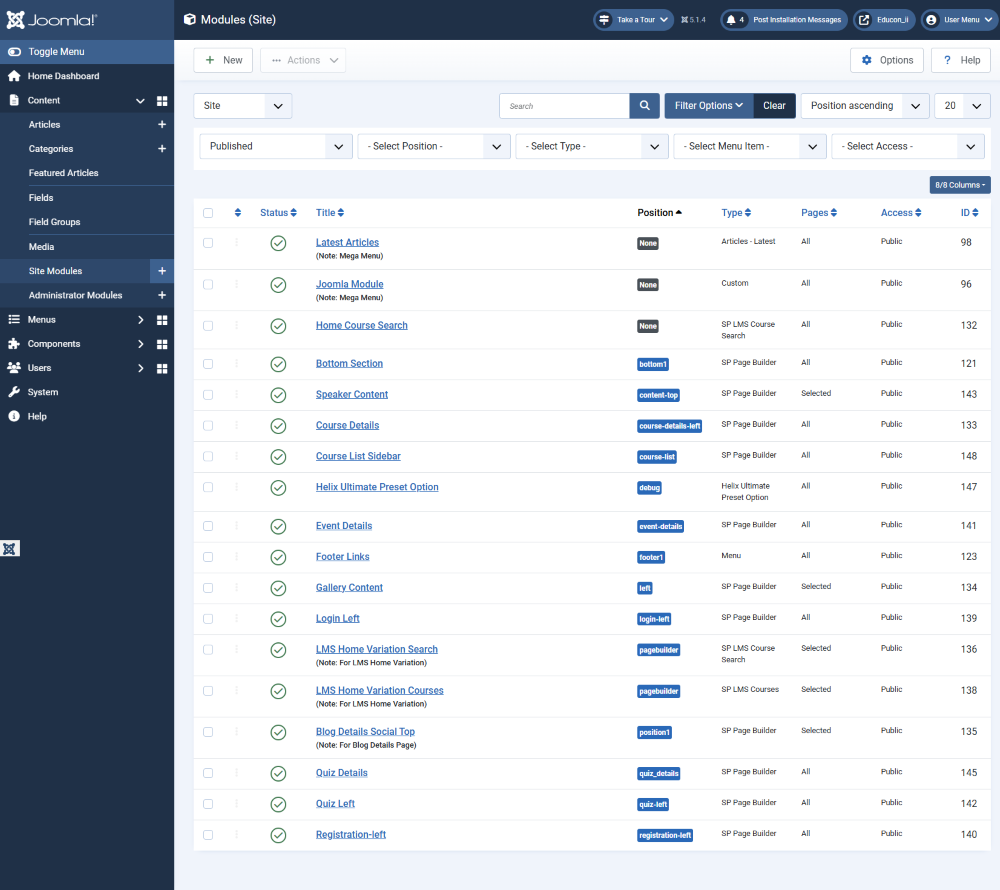Select the Quiz Details row checkbox
Image resolution: width=1000 pixels, height=890 pixels.
coord(208,773)
